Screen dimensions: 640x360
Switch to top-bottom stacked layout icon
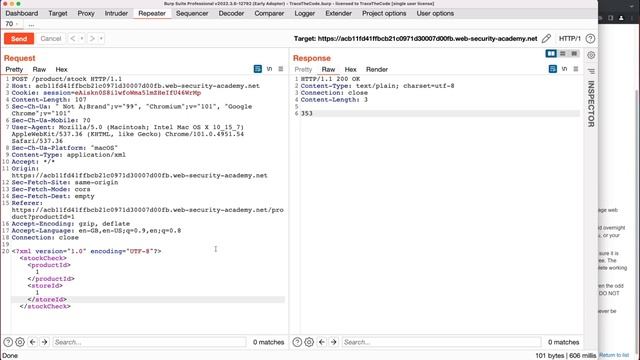point(563,54)
